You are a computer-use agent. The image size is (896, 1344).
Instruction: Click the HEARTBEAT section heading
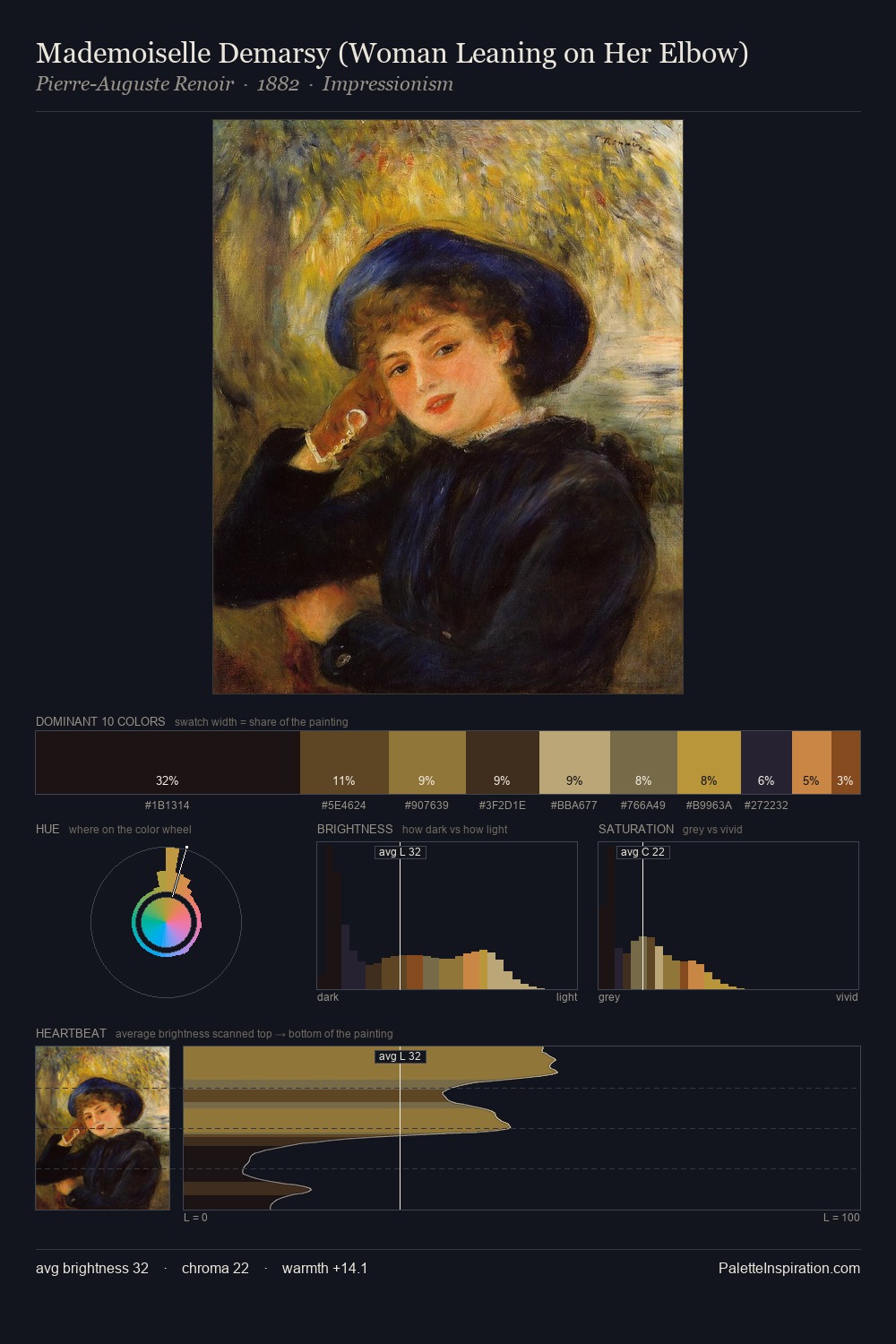(x=71, y=1033)
